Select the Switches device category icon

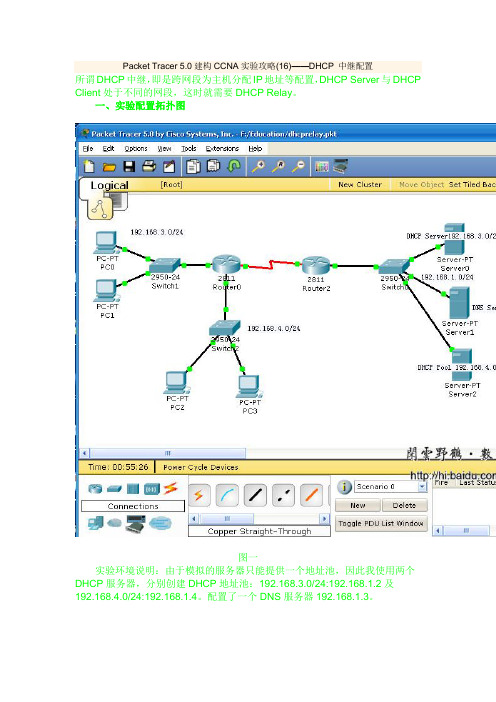coord(114,488)
